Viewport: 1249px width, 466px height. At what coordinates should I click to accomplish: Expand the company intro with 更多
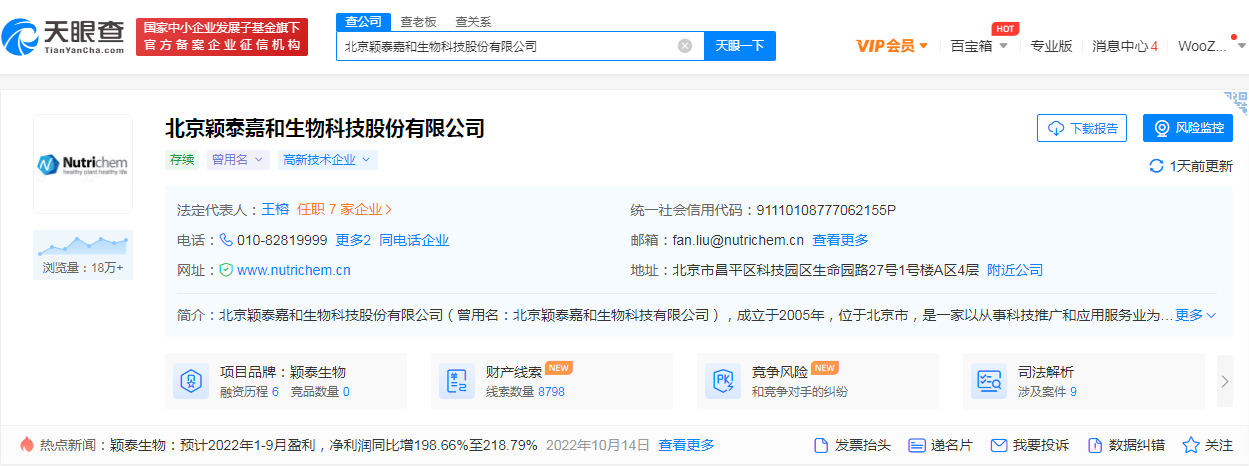pyautogui.click(x=1195, y=315)
